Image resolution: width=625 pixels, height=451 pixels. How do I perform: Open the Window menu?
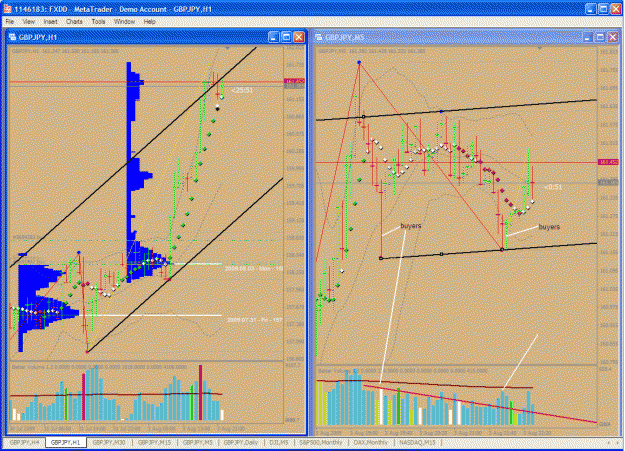(124, 22)
